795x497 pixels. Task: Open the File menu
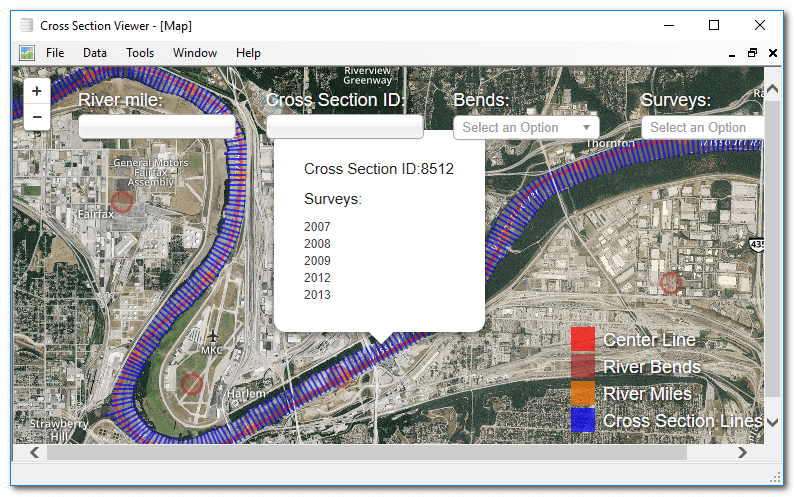click(55, 53)
